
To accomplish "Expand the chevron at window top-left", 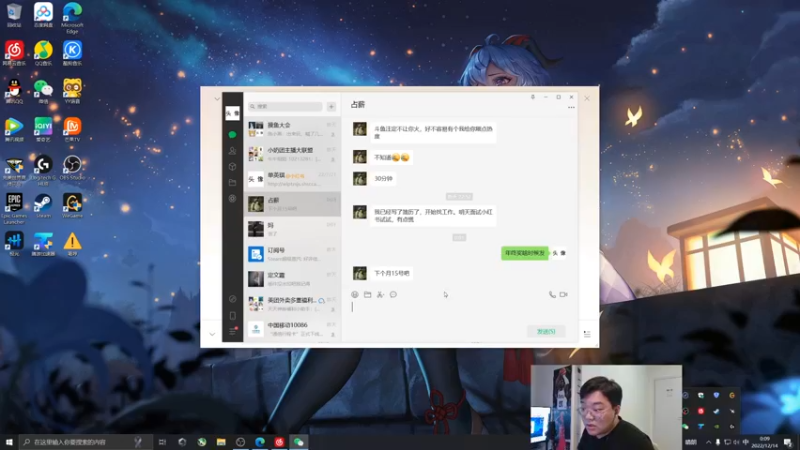I will 217,98.
